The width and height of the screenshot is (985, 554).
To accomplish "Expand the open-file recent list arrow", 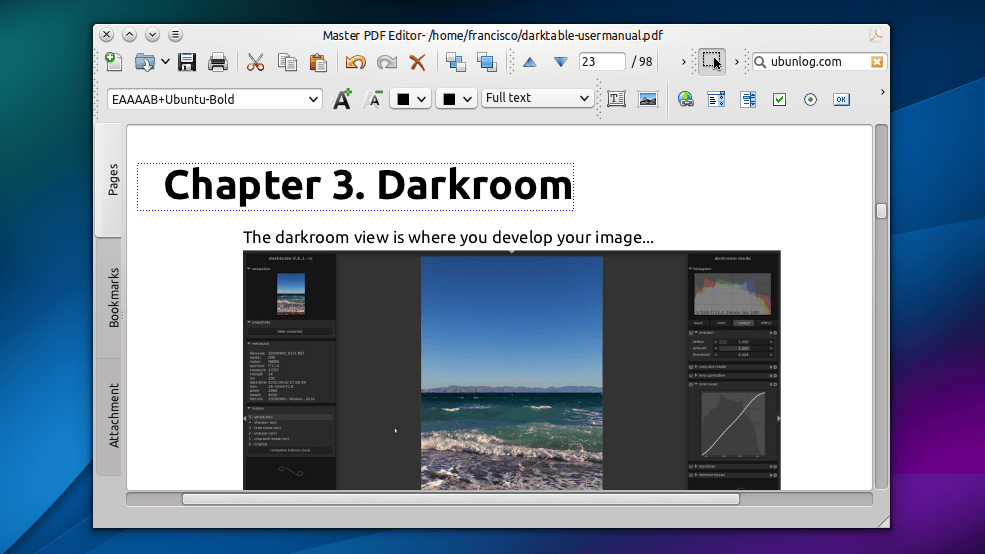I will pyautogui.click(x=165, y=62).
